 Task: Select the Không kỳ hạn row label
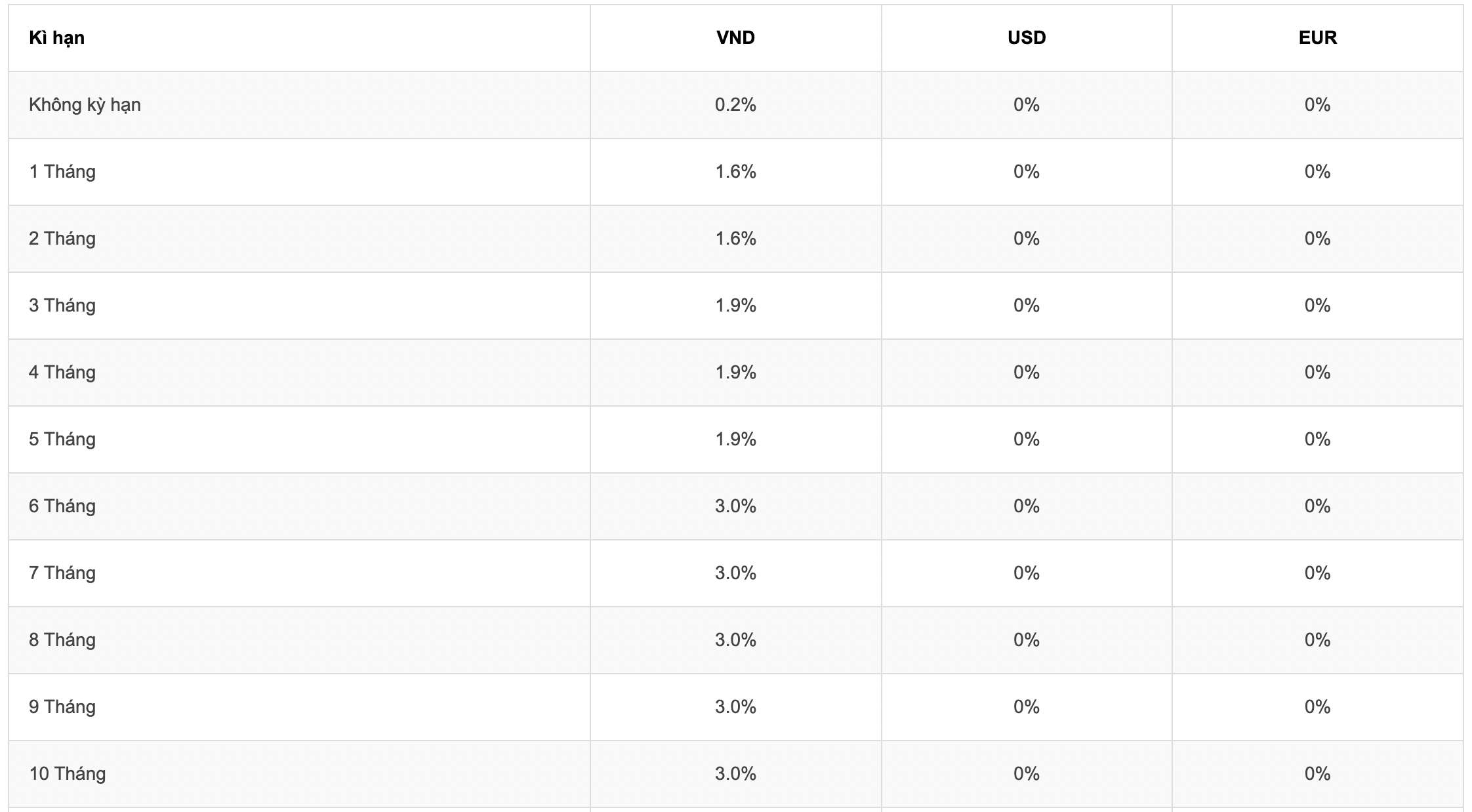[85, 105]
